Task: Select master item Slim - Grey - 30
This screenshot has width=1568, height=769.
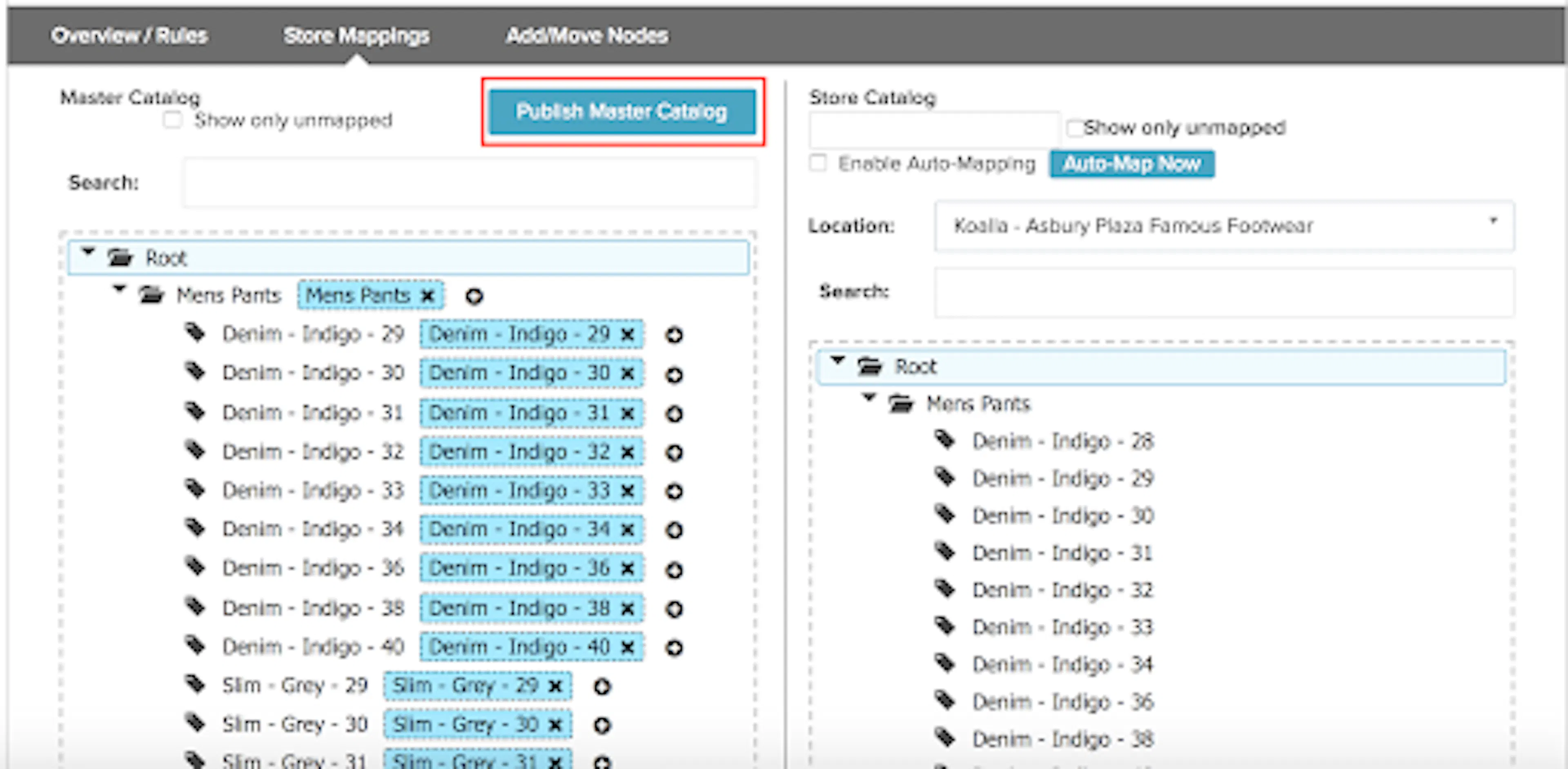Action: (294, 724)
